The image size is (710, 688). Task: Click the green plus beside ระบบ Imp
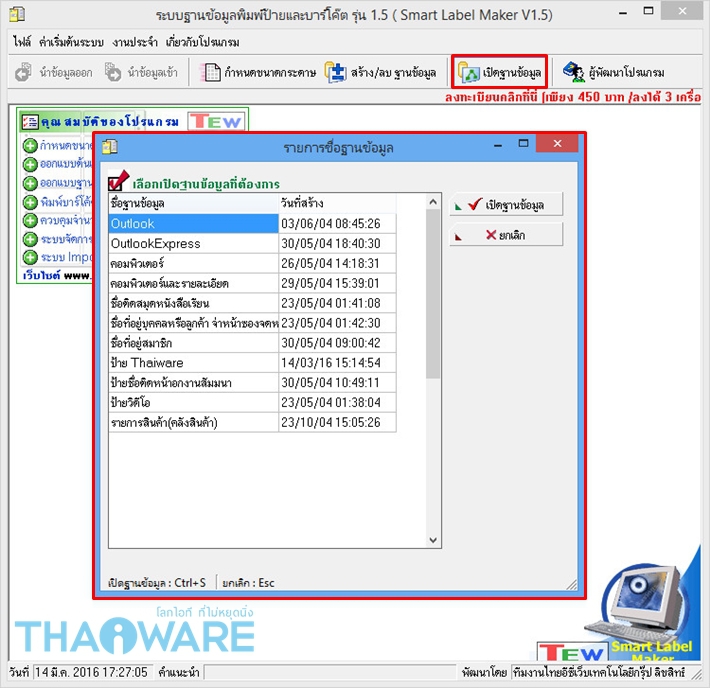(30, 257)
